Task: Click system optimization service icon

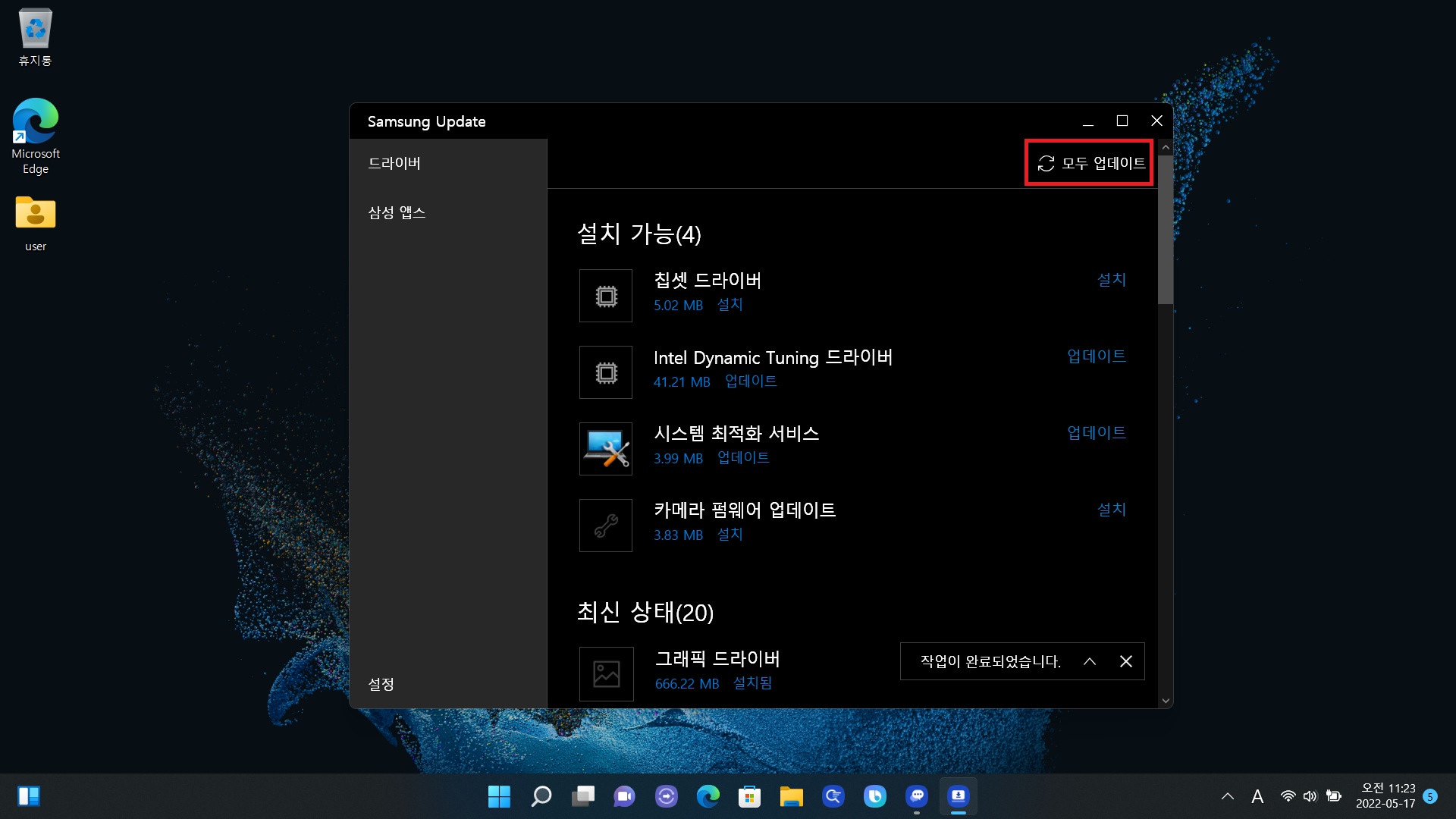Action: point(605,449)
